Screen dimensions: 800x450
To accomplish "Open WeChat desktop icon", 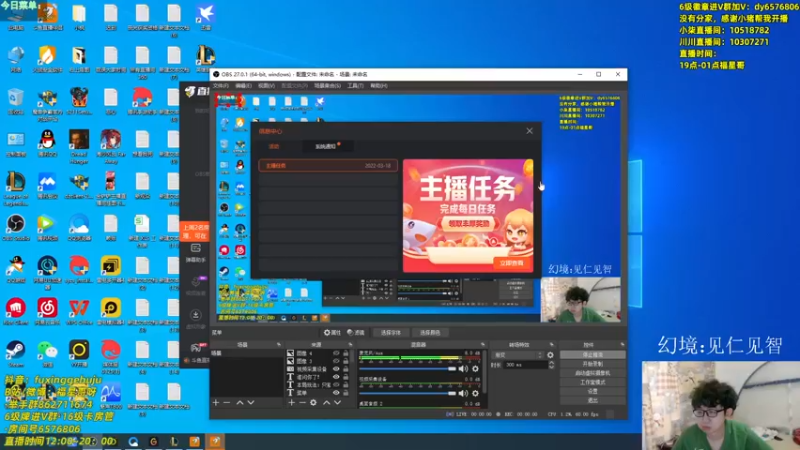I will tap(47, 353).
